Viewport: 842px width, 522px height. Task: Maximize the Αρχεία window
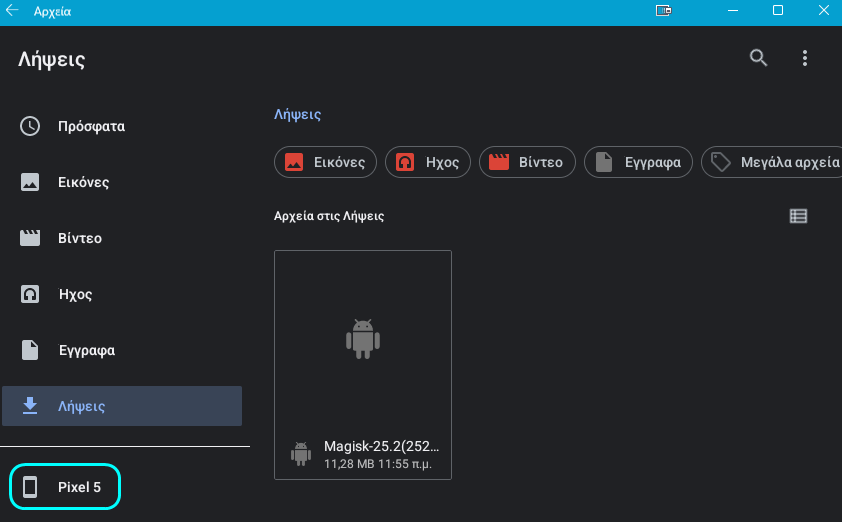(778, 10)
